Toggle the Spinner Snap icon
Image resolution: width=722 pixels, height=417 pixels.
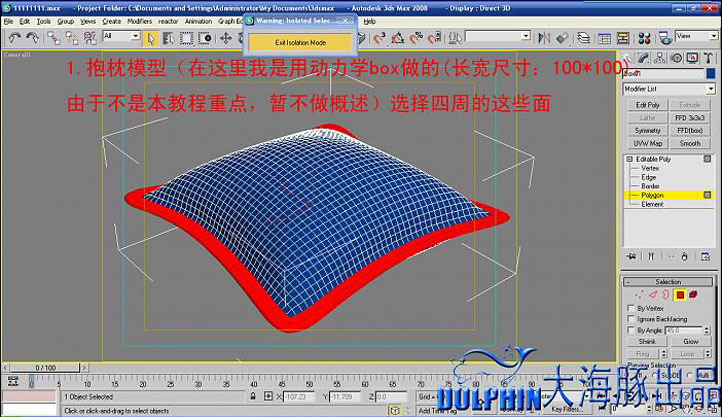pyautogui.click(x=434, y=38)
